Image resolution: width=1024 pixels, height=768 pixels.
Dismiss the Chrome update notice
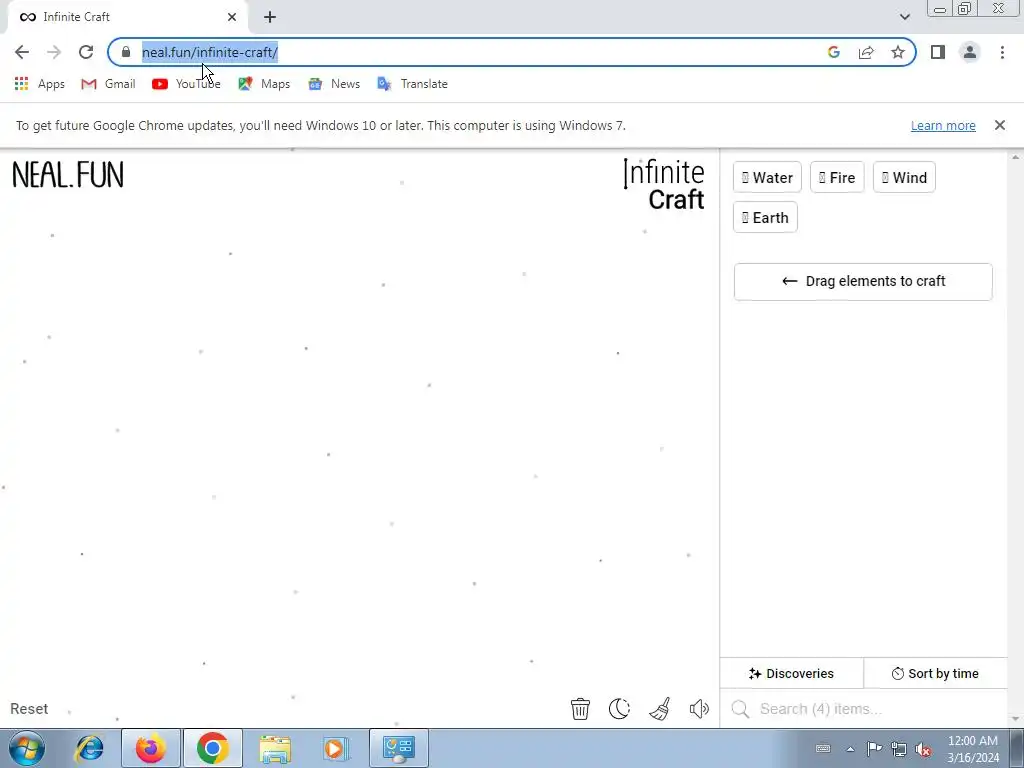999,125
